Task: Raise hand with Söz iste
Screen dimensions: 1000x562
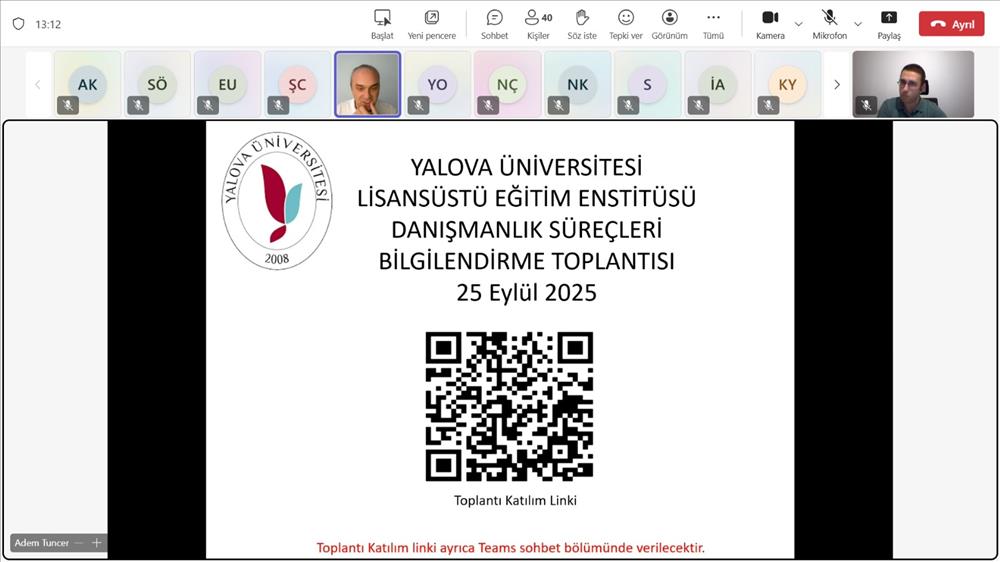Action: [x=582, y=23]
